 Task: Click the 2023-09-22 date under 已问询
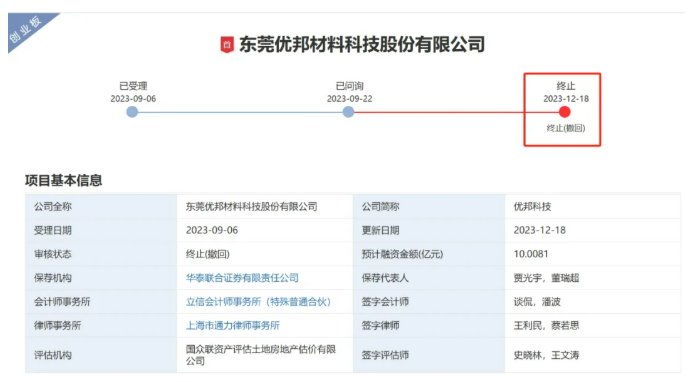pos(349,99)
